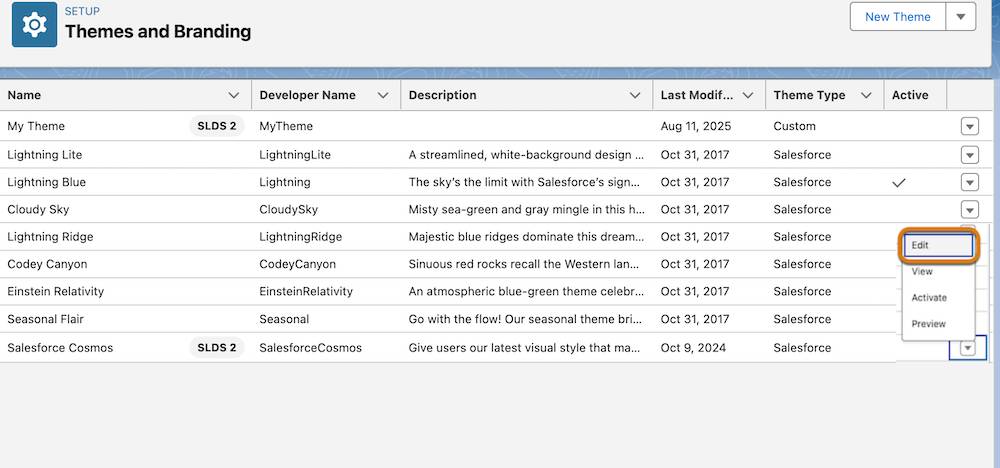
Task: Click the 'Misty sea-green and gray' description
Action: 526,209
